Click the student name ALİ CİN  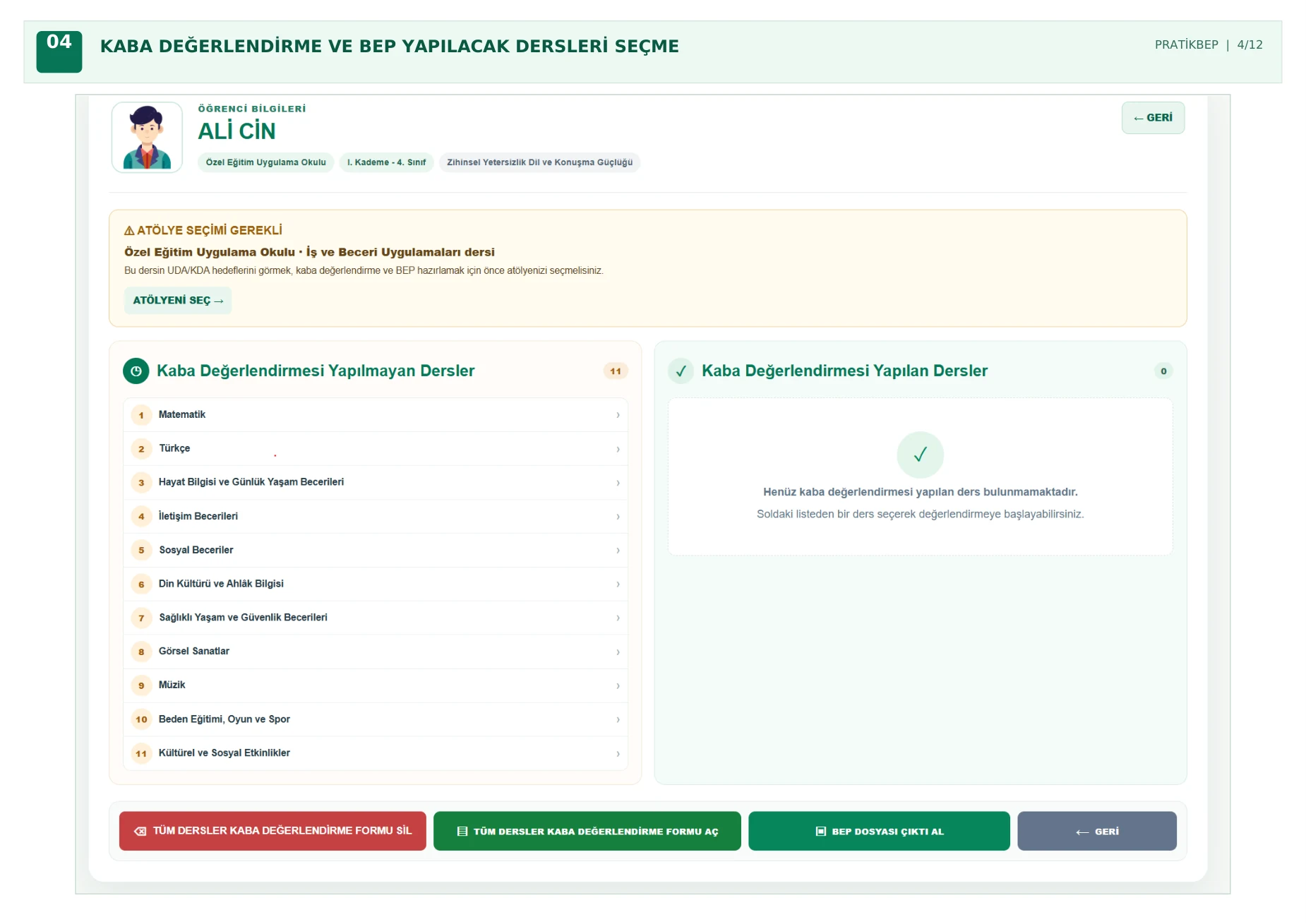(x=236, y=131)
